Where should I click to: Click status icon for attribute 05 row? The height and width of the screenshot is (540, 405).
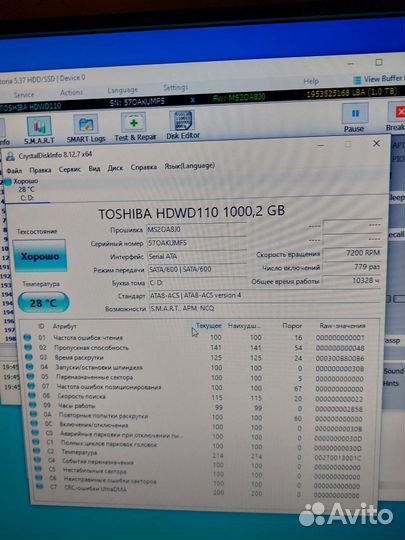pyautogui.click(x=31, y=377)
